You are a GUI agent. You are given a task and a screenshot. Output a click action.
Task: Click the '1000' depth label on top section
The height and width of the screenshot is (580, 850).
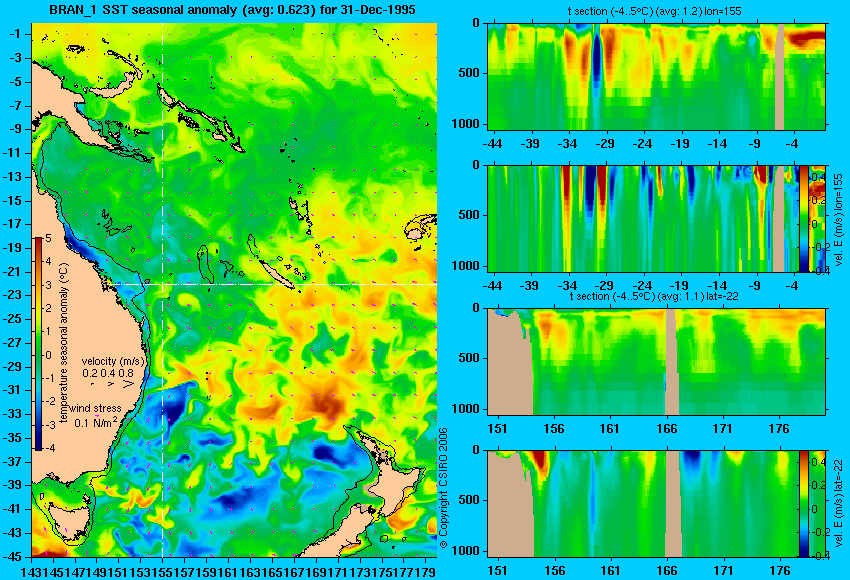[466, 124]
